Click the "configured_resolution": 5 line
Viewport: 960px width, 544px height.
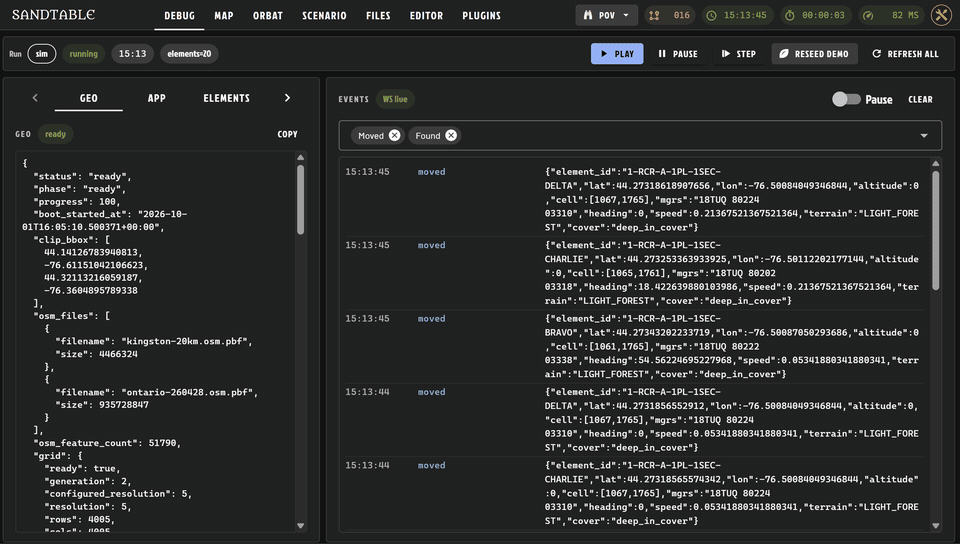tap(118, 493)
